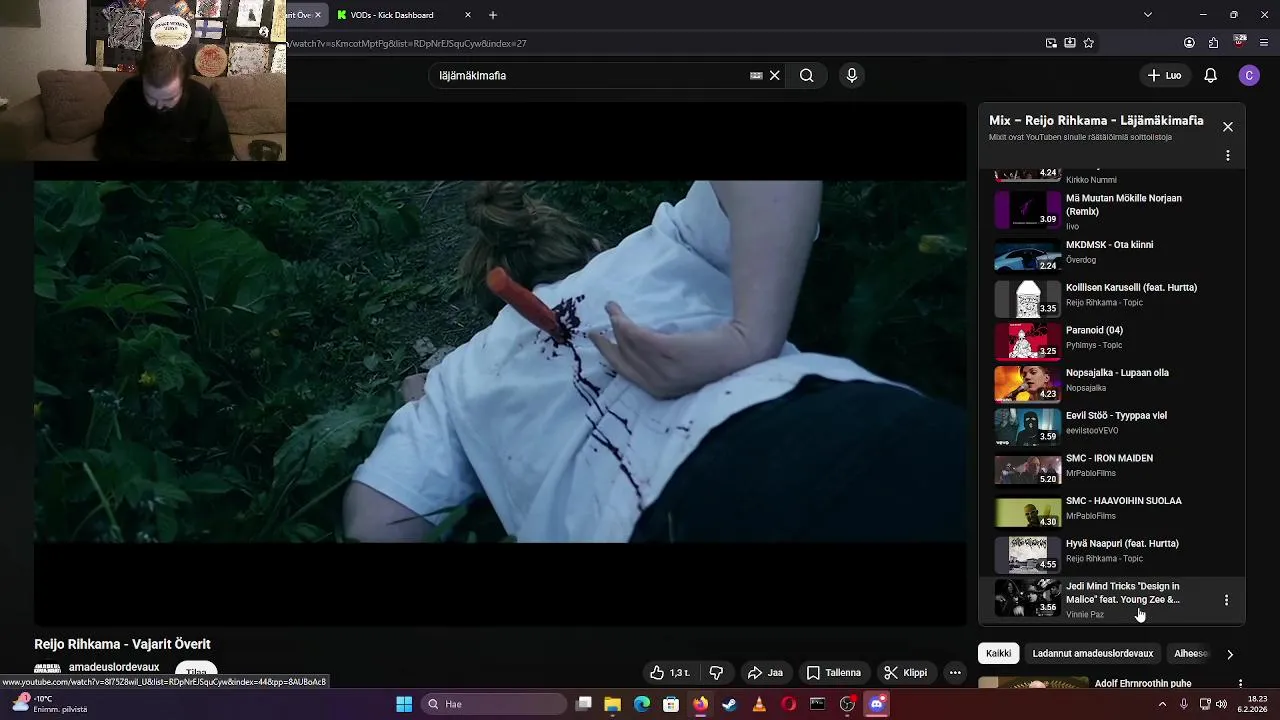Click the taskbar Hae search box

pos(494,704)
